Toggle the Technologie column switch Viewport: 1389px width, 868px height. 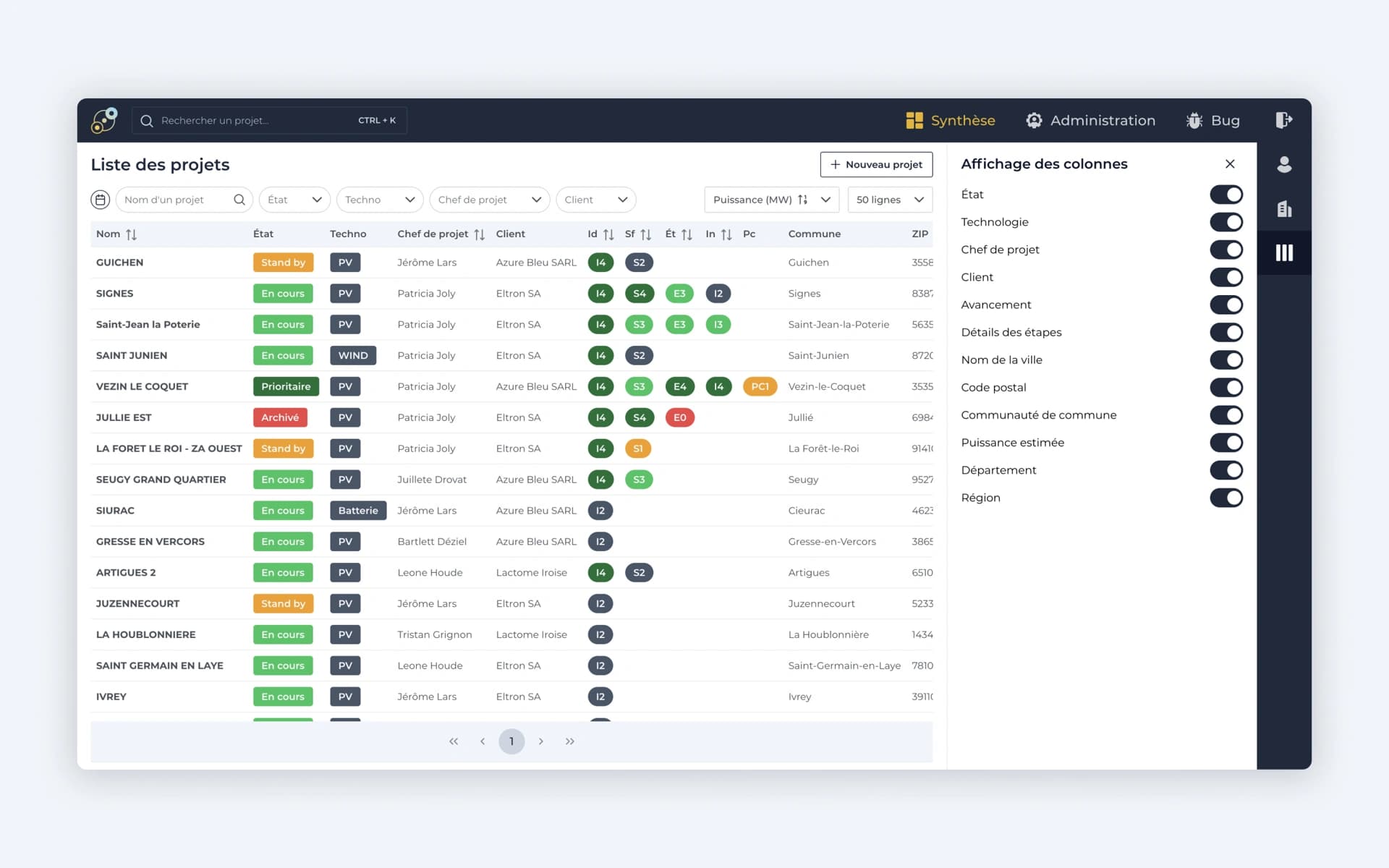(1226, 222)
